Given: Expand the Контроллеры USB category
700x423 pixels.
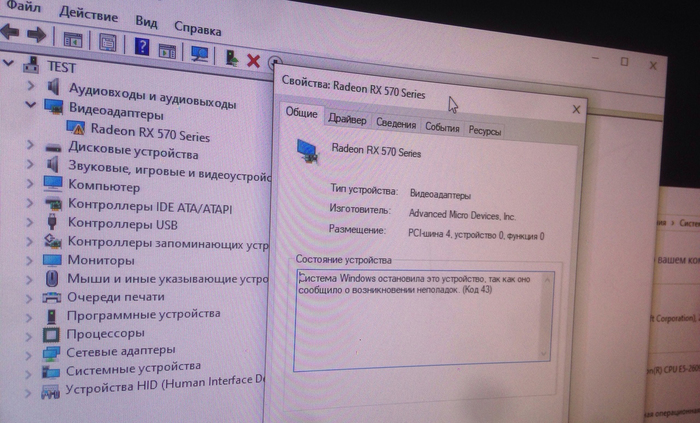Looking at the screenshot, I should click(30, 222).
